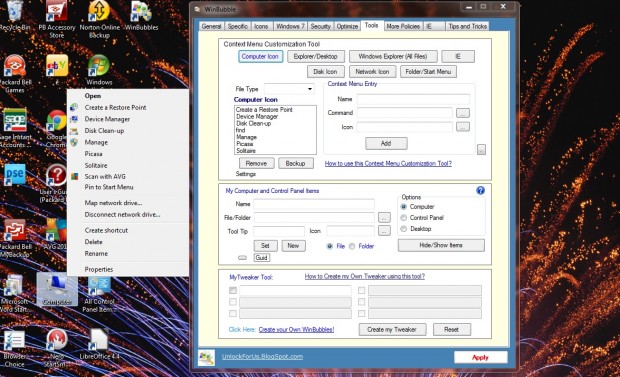Click Scan with AVG in the context menu

coord(105,176)
